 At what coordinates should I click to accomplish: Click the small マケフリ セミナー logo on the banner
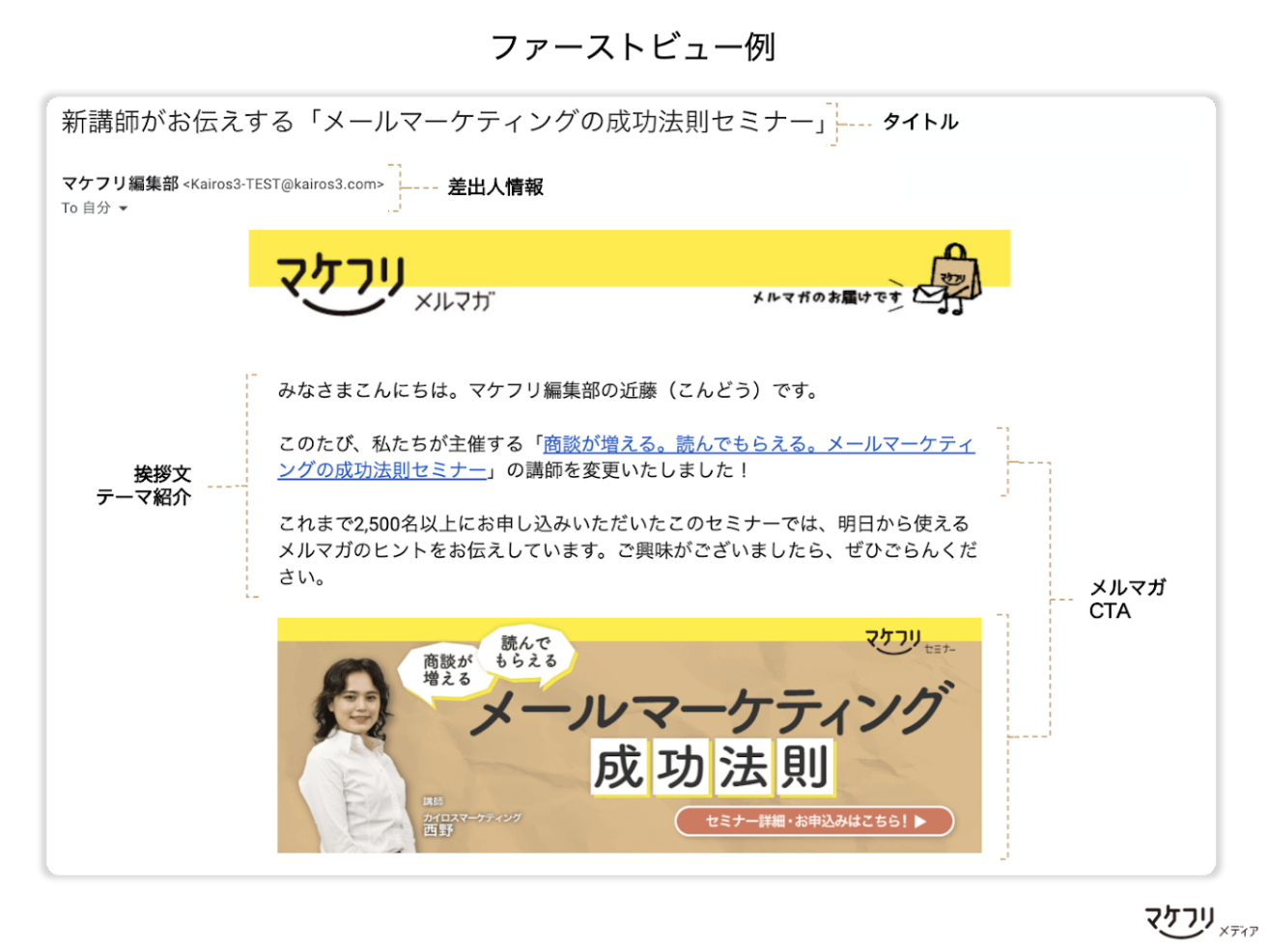(x=909, y=641)
